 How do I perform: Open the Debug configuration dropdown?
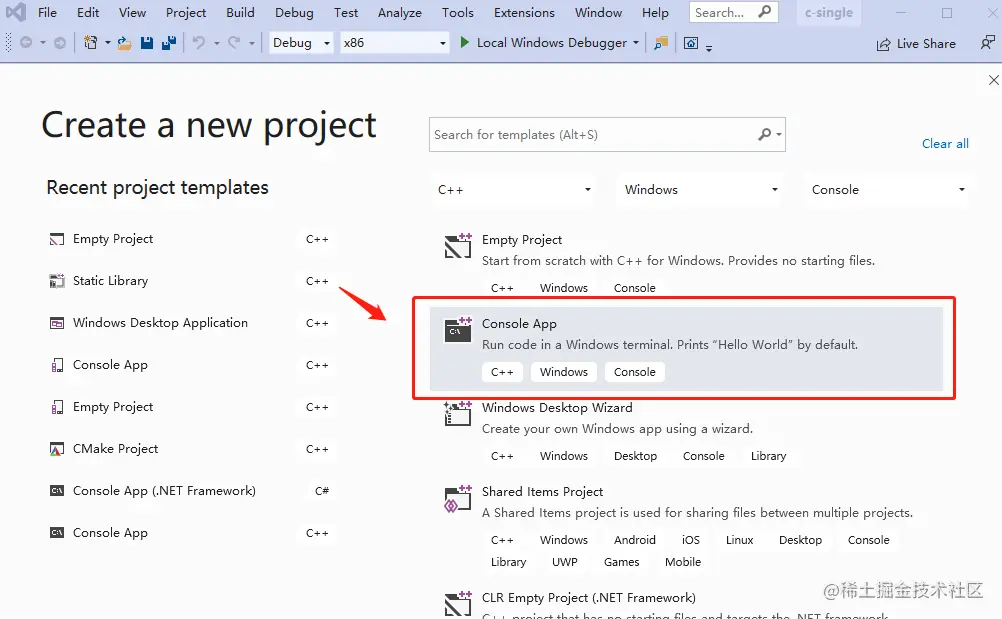coord(300,43)
